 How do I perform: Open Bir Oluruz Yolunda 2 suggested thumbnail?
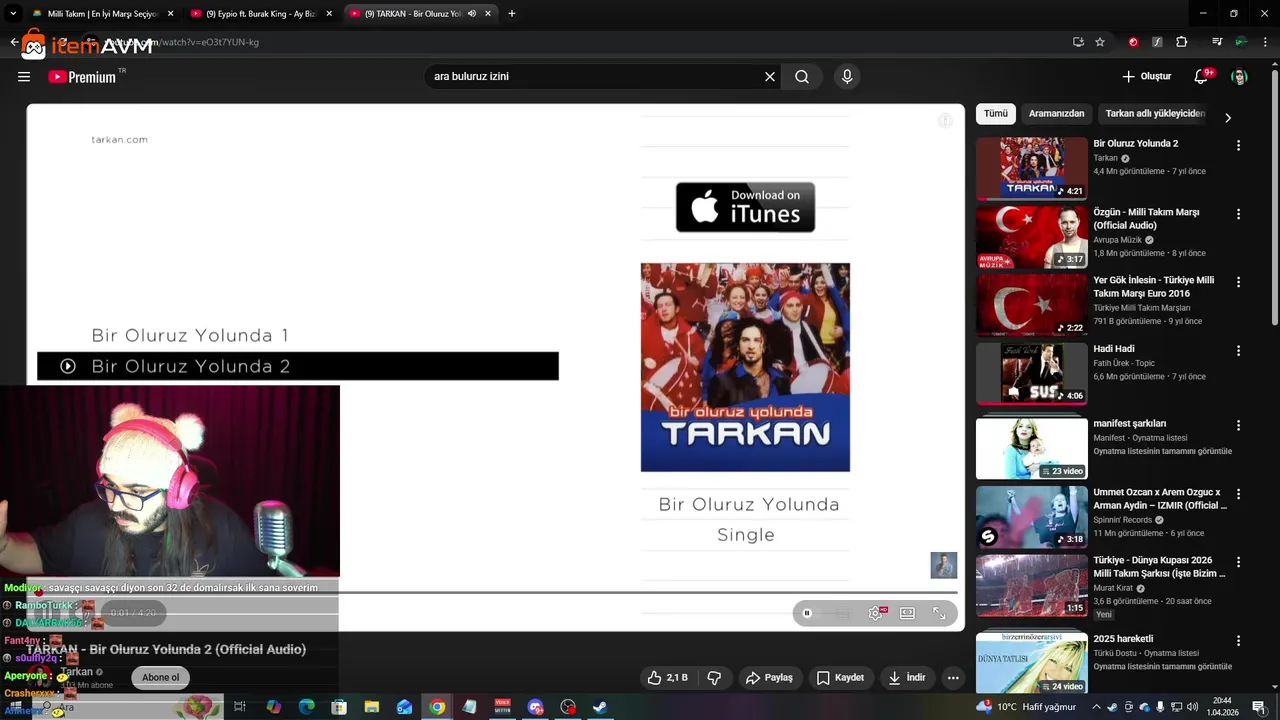click(1031, 169)
